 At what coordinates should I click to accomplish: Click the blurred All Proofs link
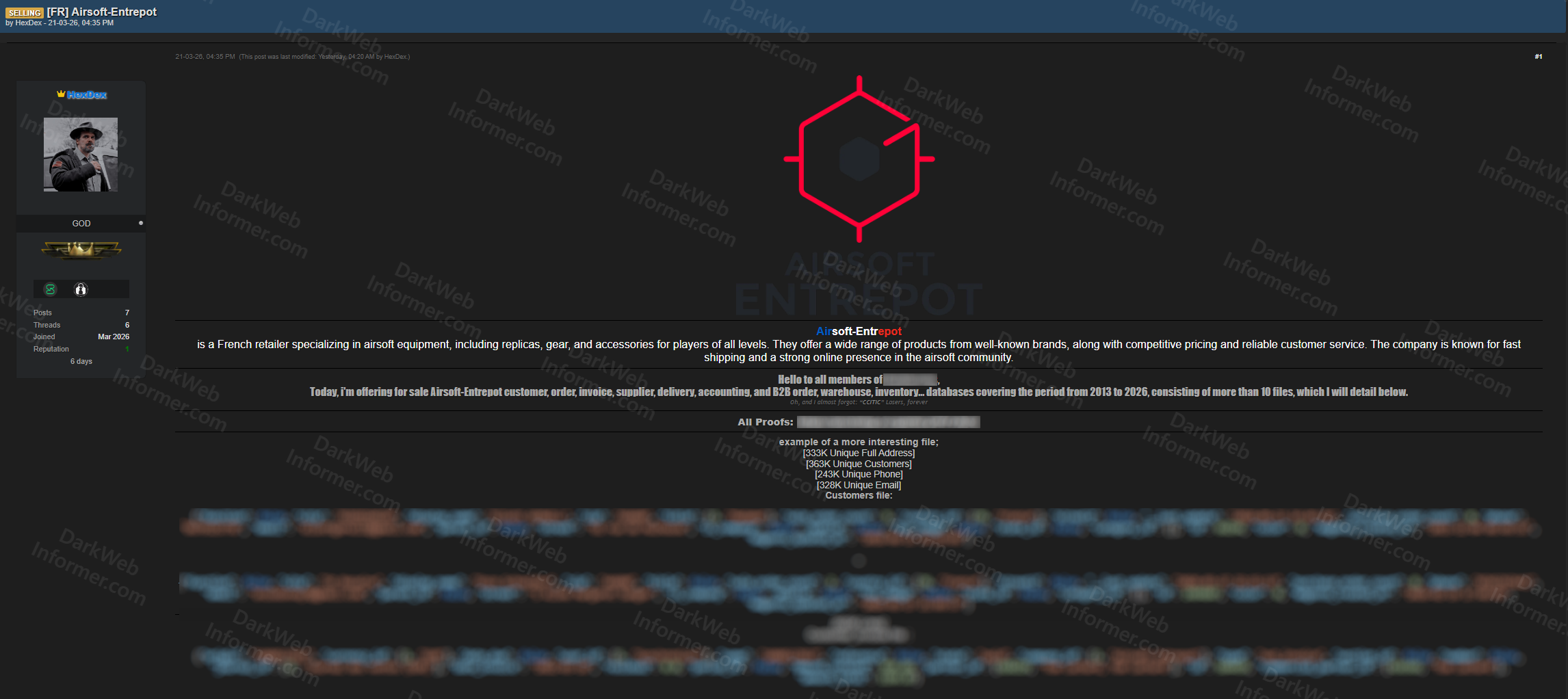tap(888, 422)
